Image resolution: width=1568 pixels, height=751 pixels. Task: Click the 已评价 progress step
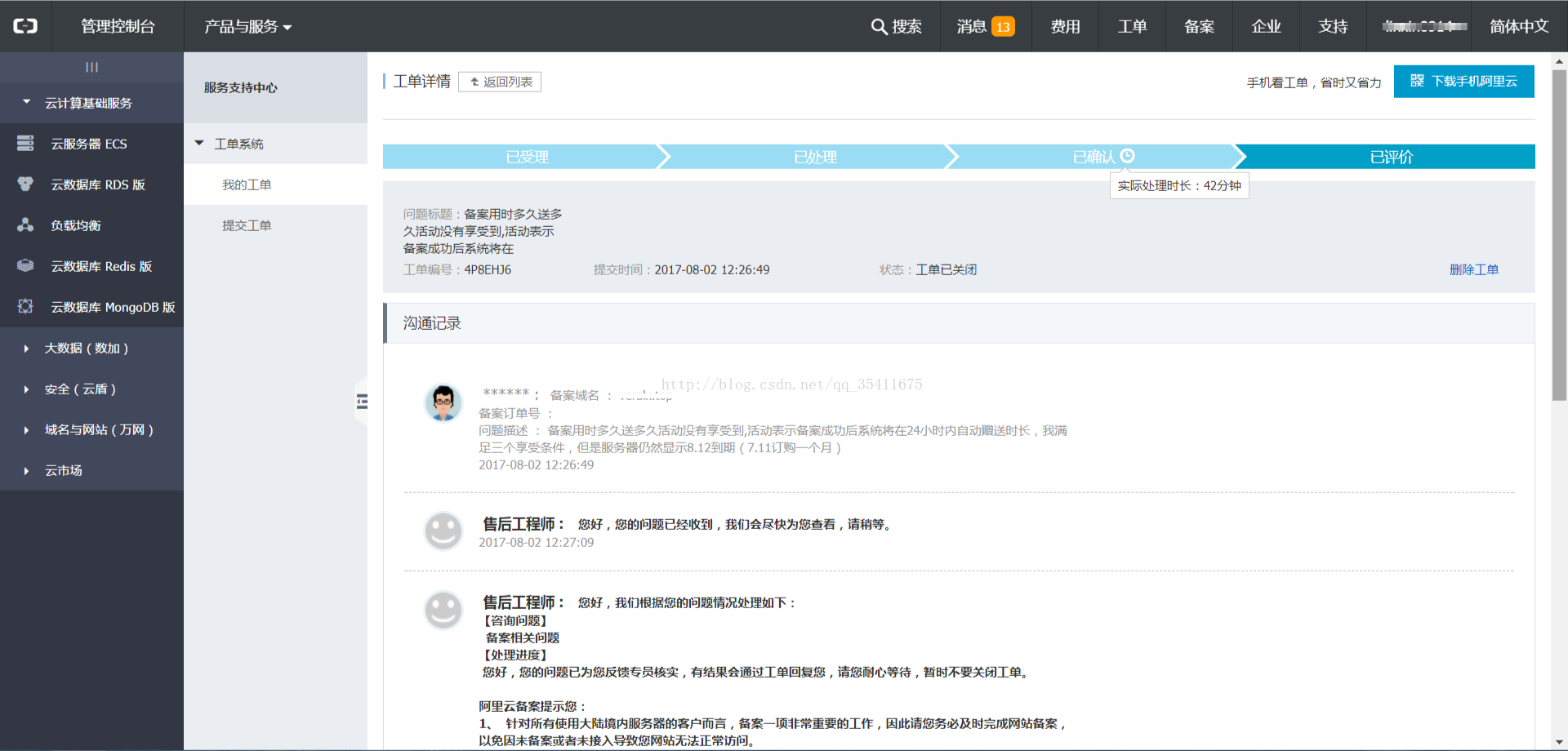1391,157
